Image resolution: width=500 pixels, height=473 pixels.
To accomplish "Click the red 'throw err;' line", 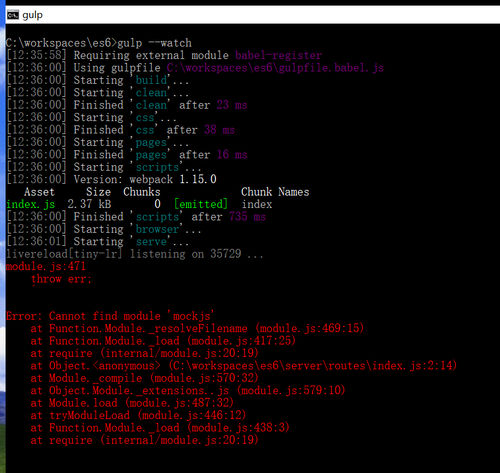I will point(61,279).
